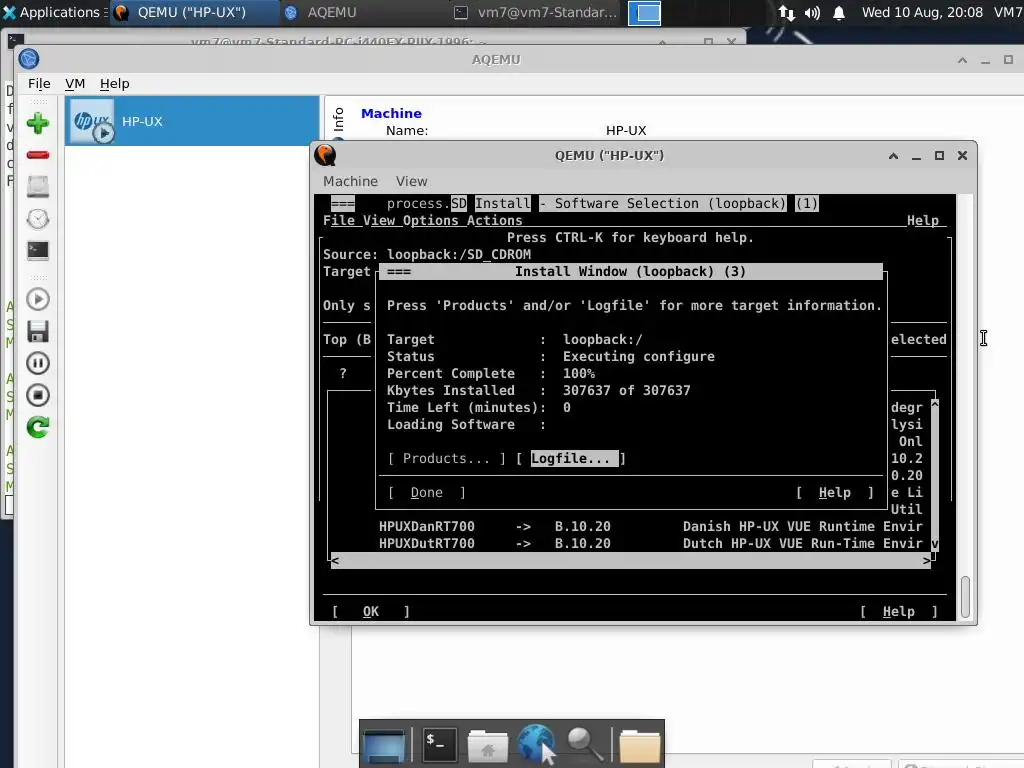Open the View menu in QEMU window

411,181
